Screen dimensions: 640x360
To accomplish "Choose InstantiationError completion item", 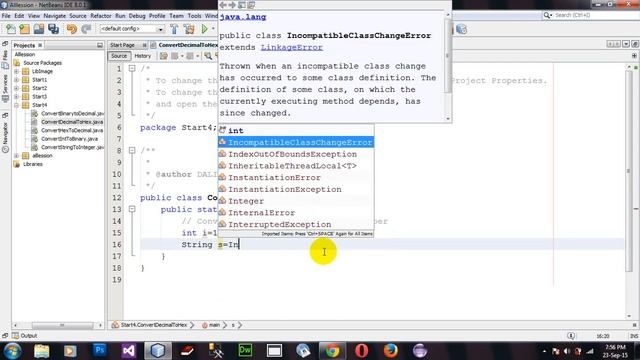I will [296, 178].
